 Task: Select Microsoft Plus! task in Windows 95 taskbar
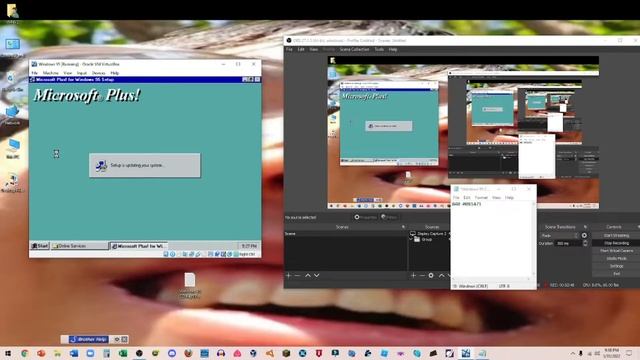(138, 246)
